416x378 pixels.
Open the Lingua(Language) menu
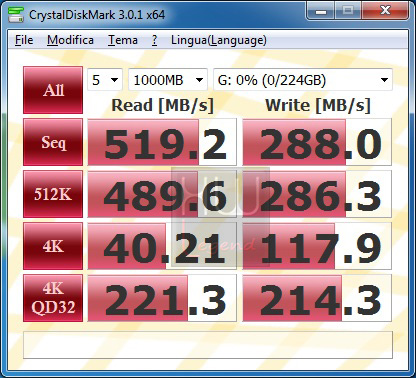(x=219, y=40)
